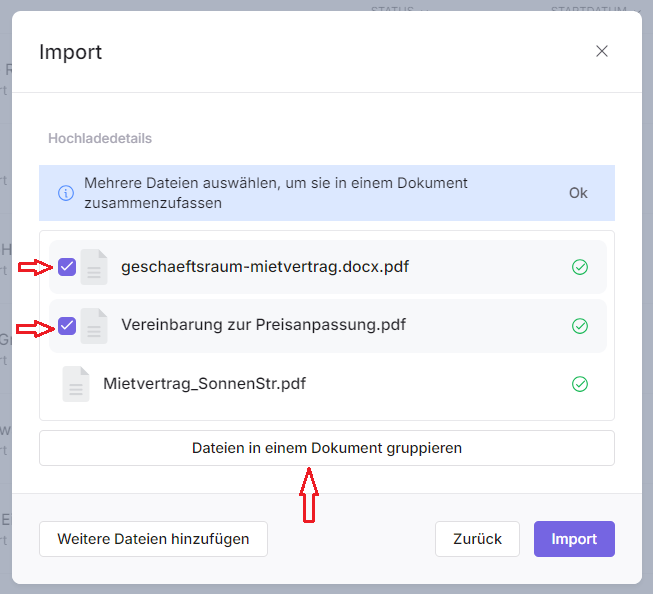Start upload with purple Import button

tap(574, 539)
